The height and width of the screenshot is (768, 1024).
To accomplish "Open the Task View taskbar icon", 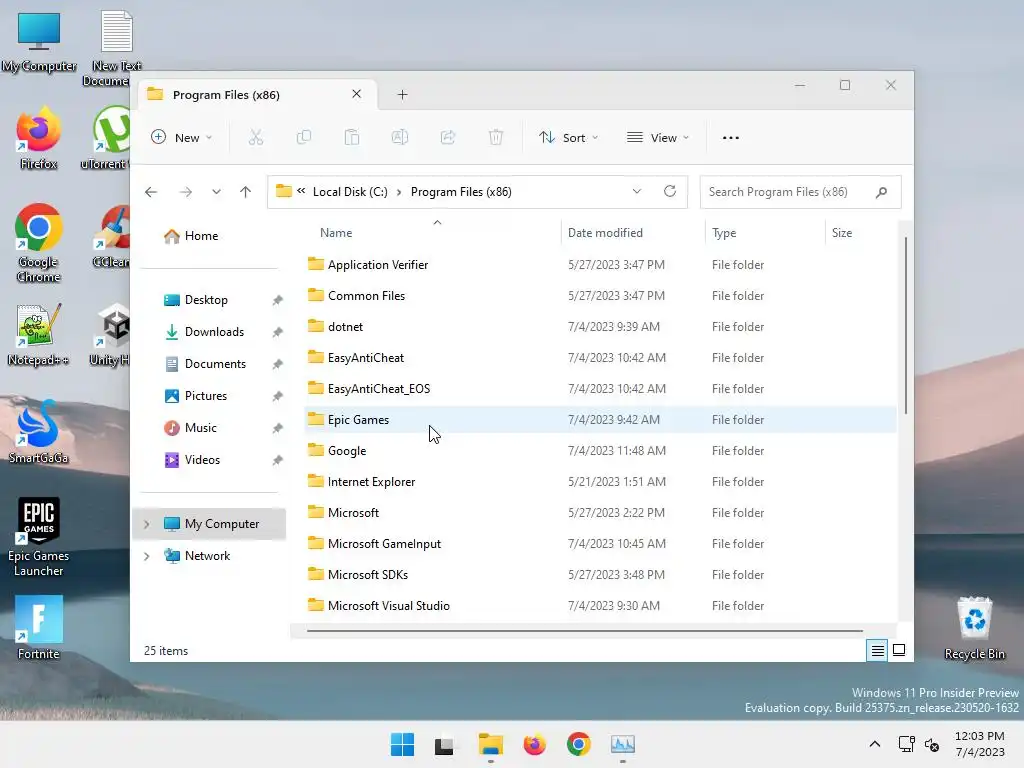I will pos(444,744).
